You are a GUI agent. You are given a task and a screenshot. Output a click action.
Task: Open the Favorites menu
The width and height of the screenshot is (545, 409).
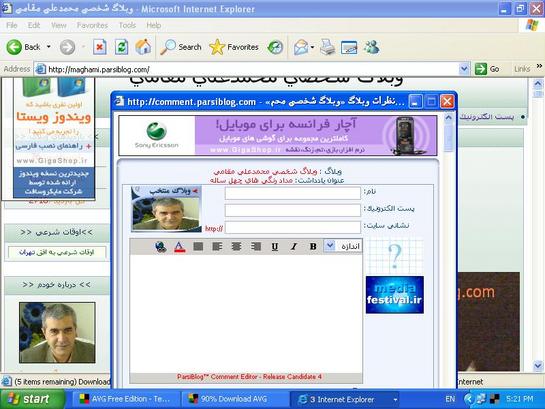(92, 25)
